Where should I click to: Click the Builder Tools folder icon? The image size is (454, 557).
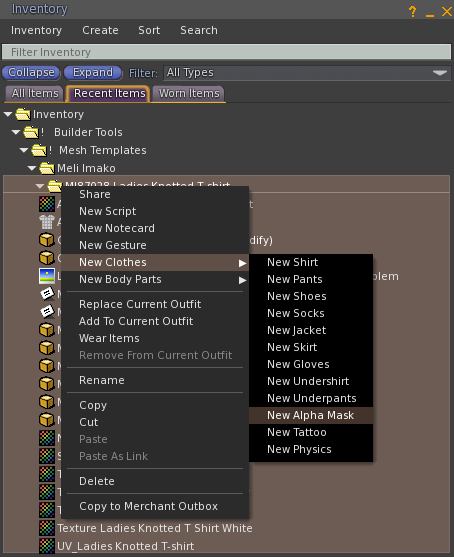31,132
